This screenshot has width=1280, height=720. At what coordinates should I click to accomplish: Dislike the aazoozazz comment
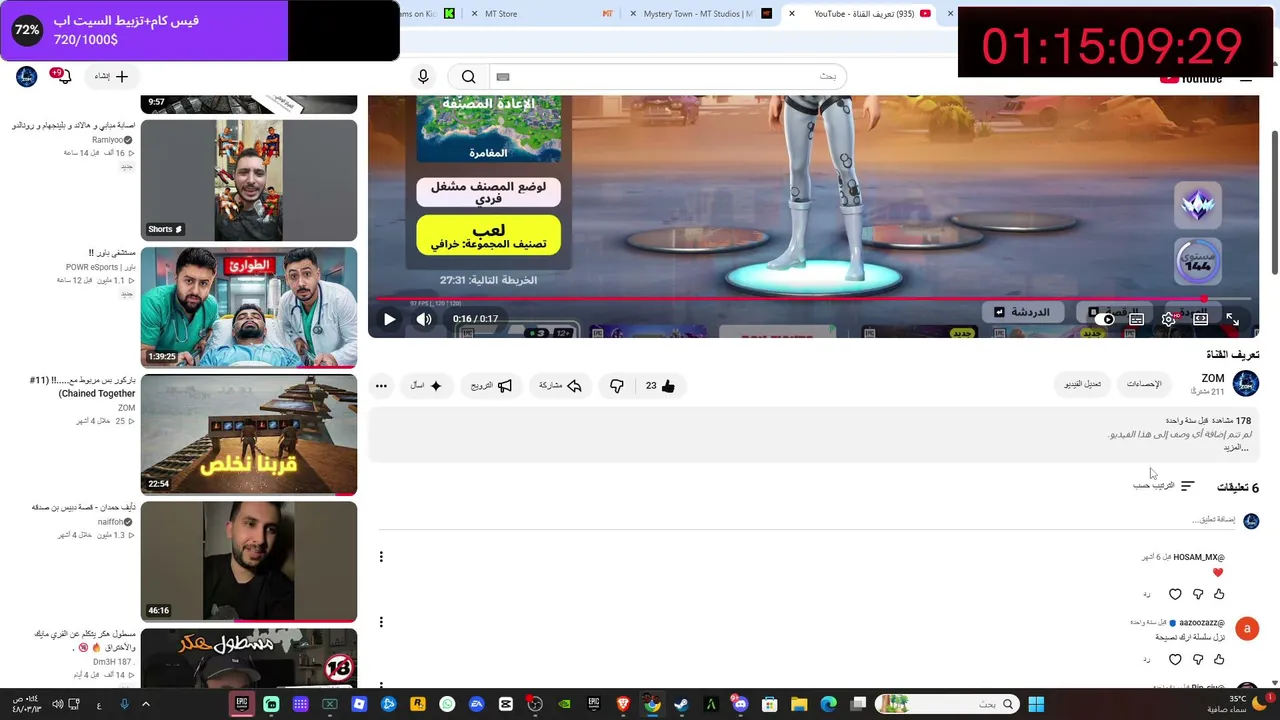pos(1198,660)
